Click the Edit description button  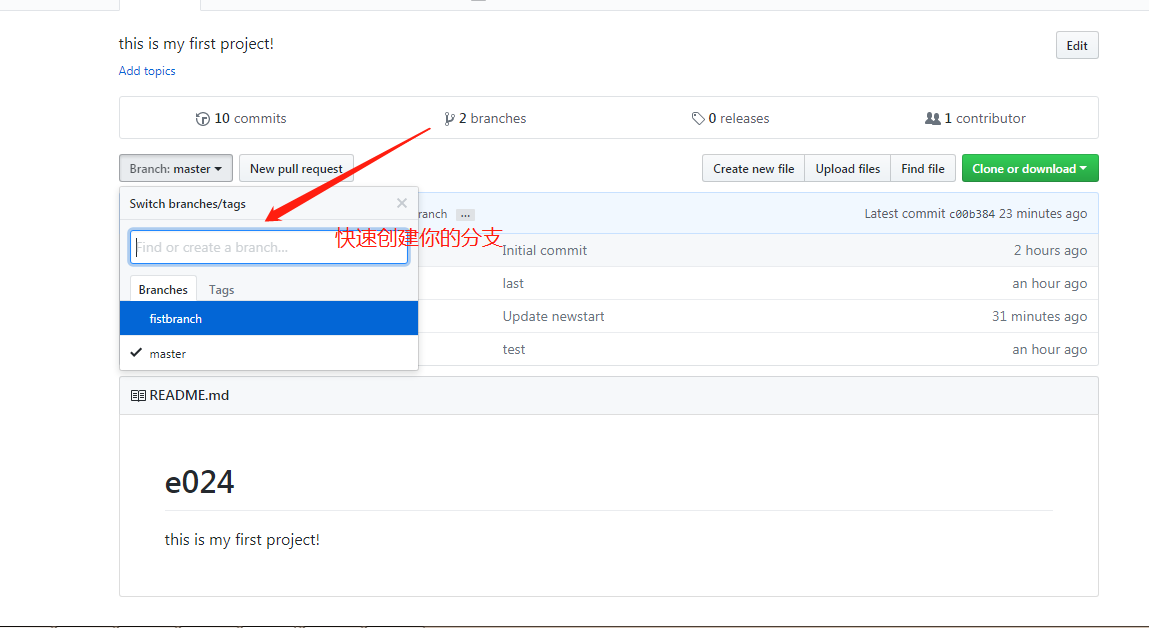[1077, 45]
